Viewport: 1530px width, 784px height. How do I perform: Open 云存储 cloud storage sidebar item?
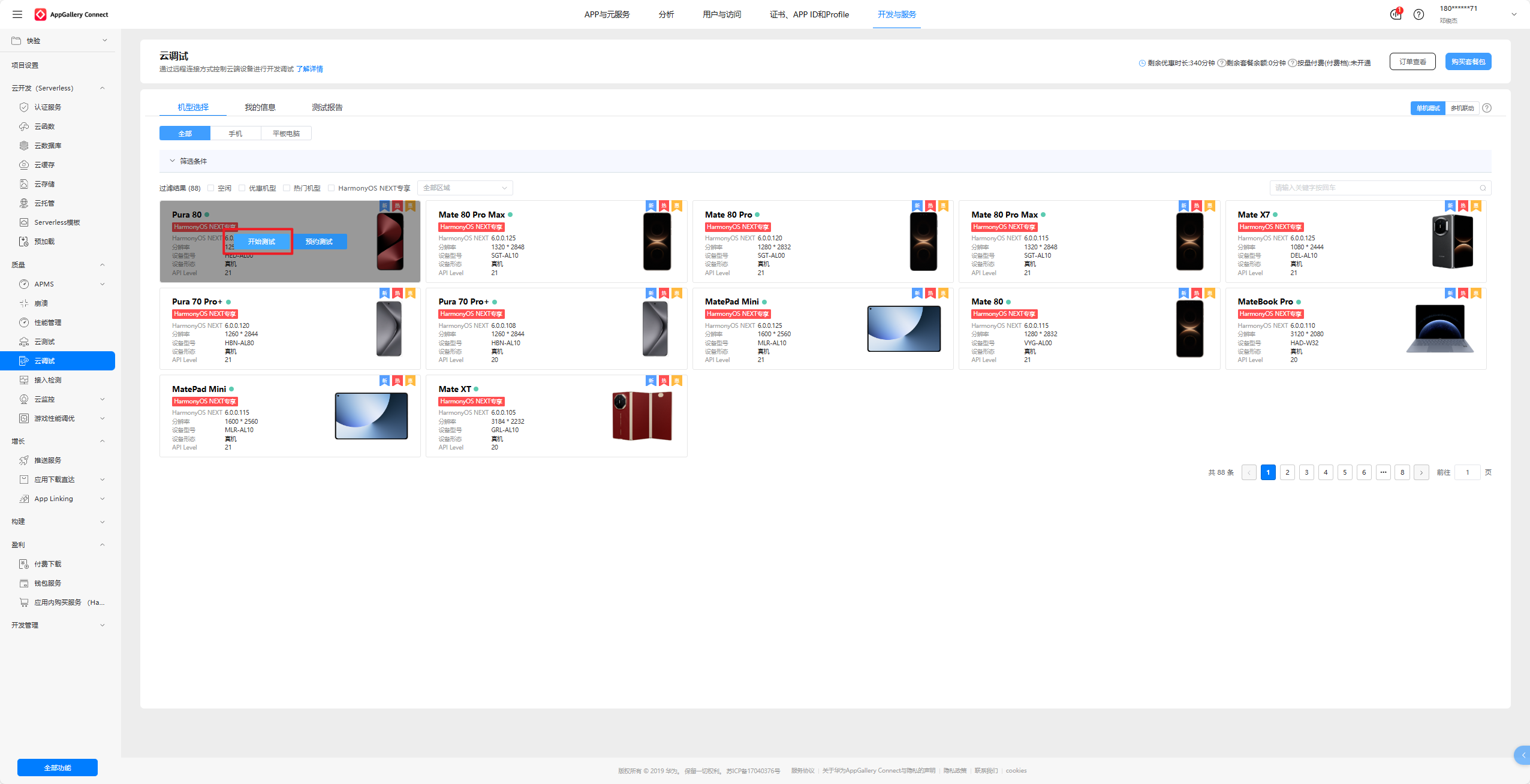44,184
